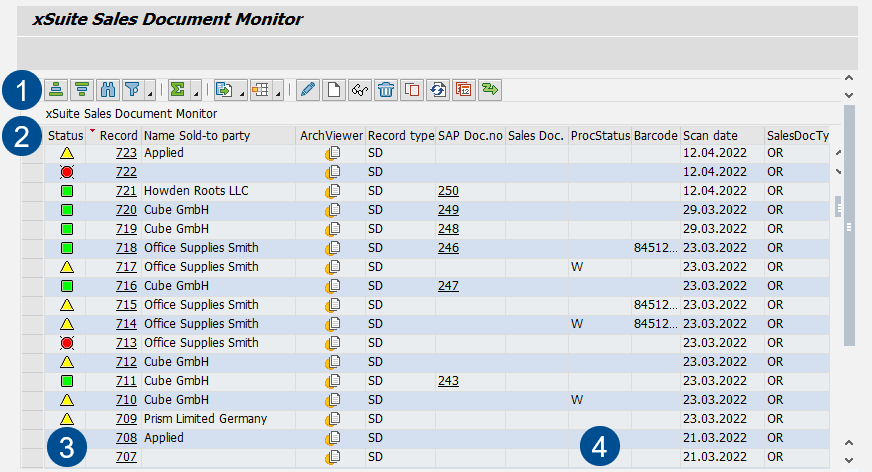The image size is (872, 472).
Task: Select the row of record 721 via row selector
Action: (x=32, y=191)
